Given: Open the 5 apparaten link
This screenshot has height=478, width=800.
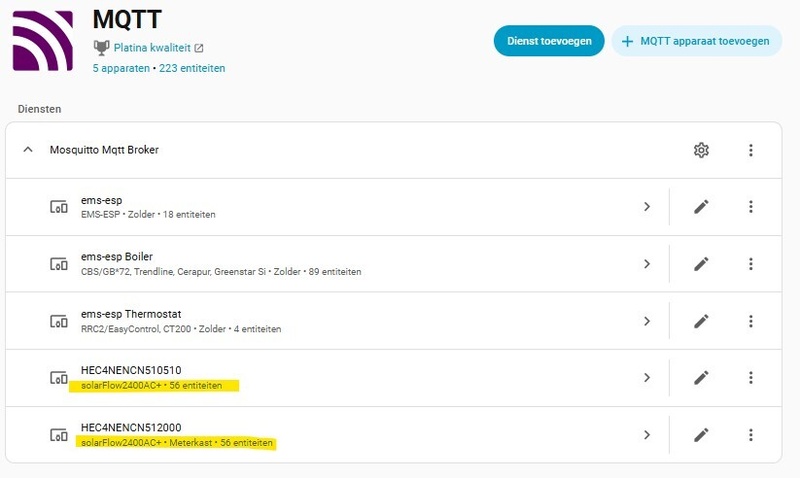Looking at the screenshot, I should click(x=121, y=68).
